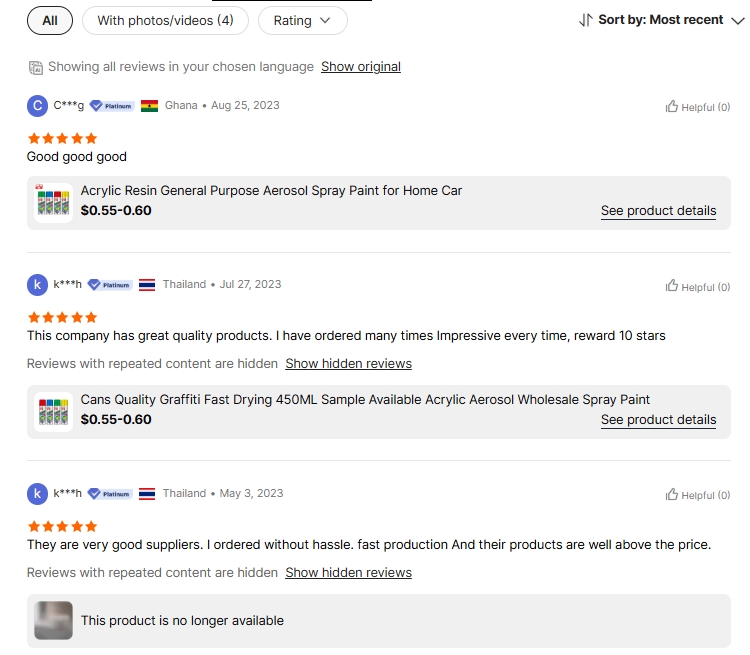Viewport: 750px width, 655px height.
Task: Show hidden reviews under the May 3 review
Action: [x=348, y=573]
